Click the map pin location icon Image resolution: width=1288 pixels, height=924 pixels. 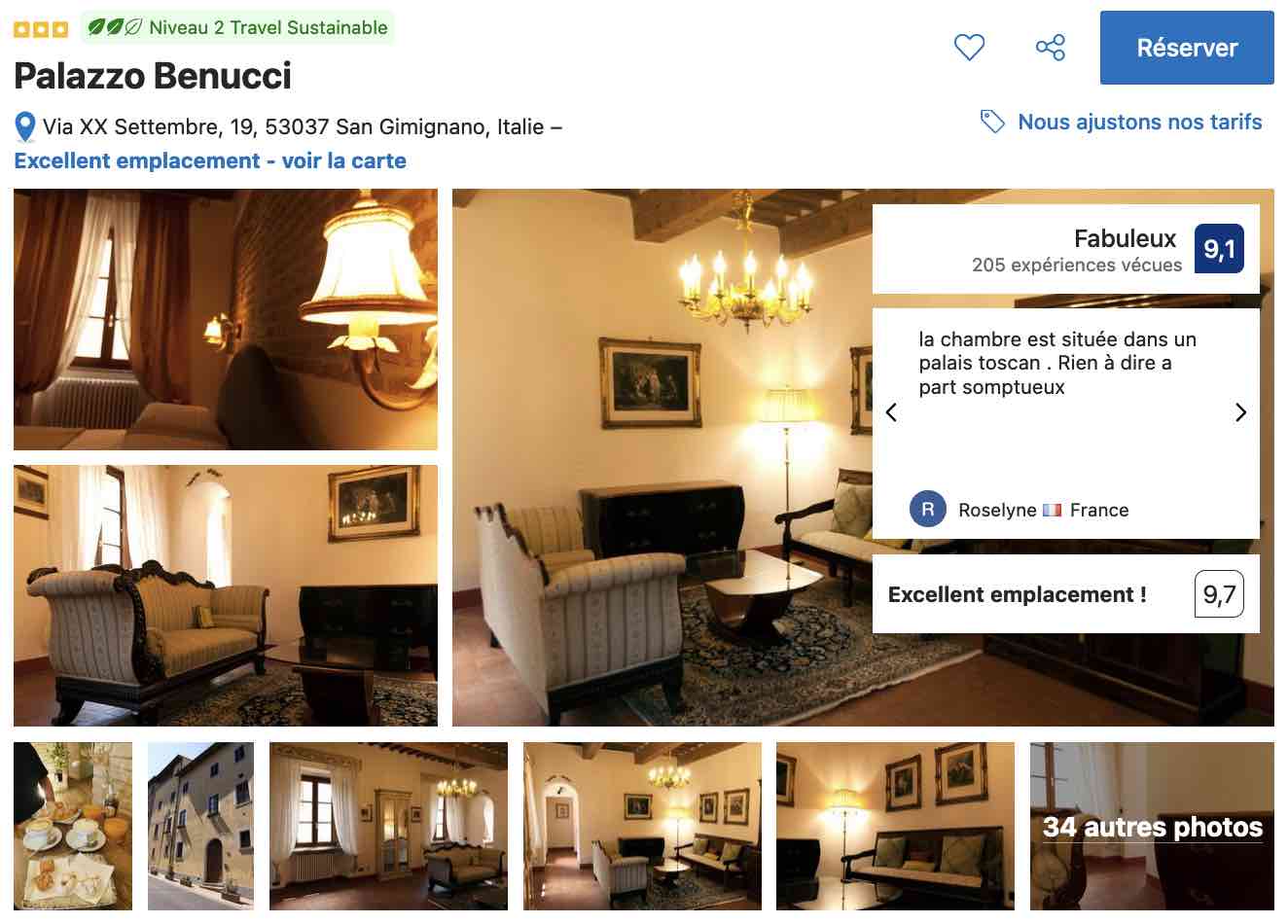click(25, 127)
